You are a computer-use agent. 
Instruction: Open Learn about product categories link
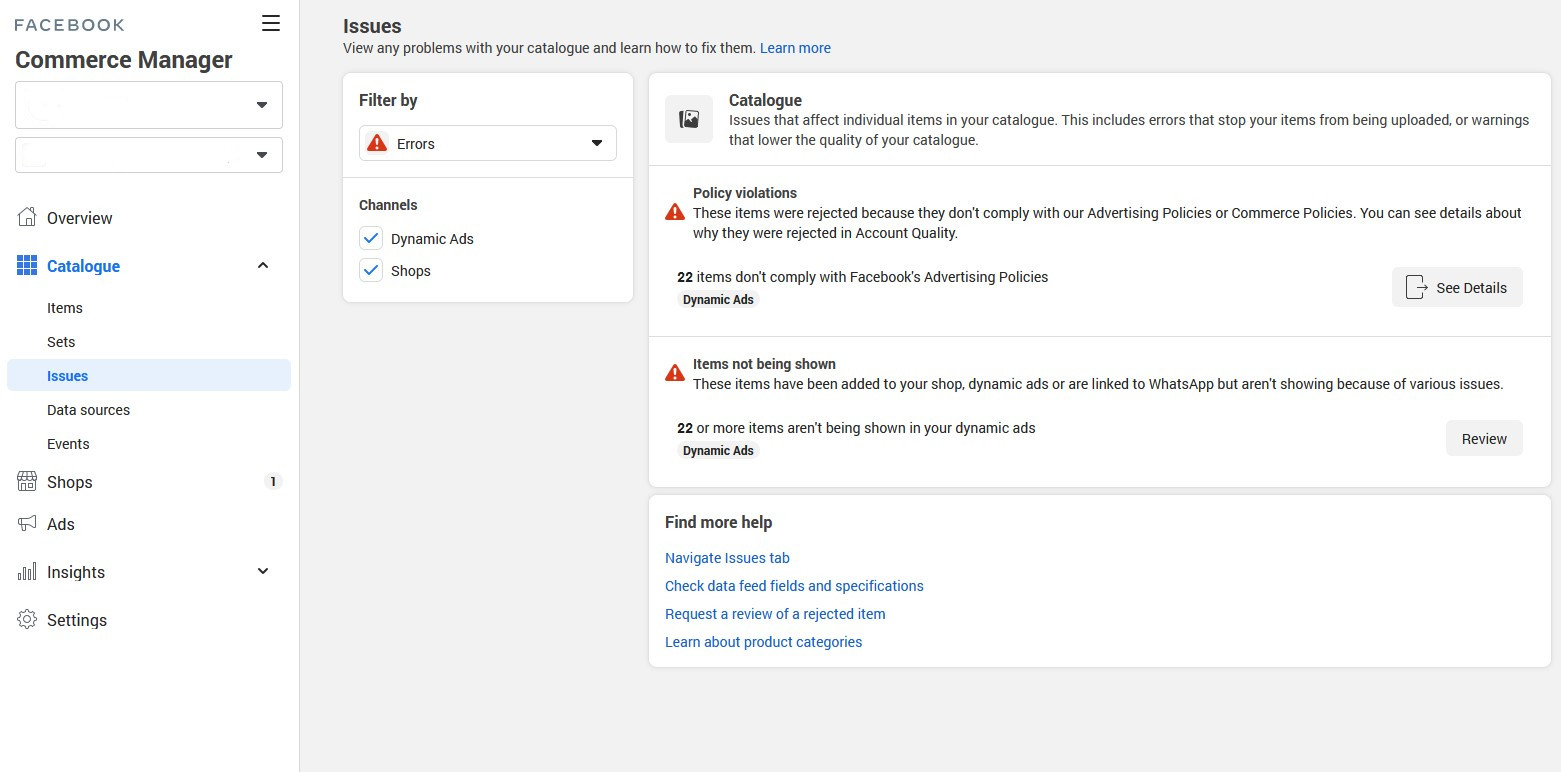point(763,642)
